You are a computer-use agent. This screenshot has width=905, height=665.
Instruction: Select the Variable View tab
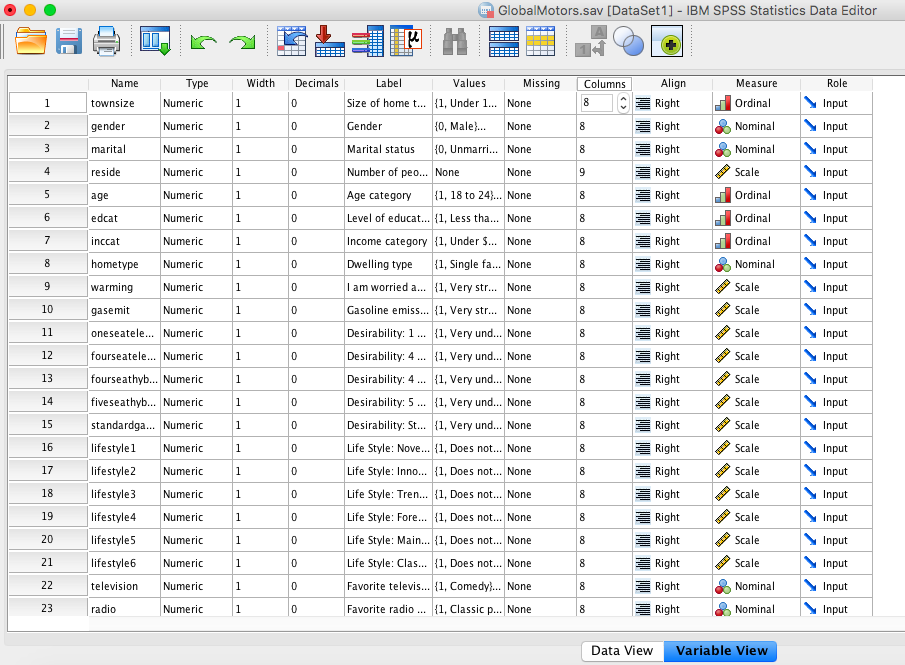tap(721, 651)
